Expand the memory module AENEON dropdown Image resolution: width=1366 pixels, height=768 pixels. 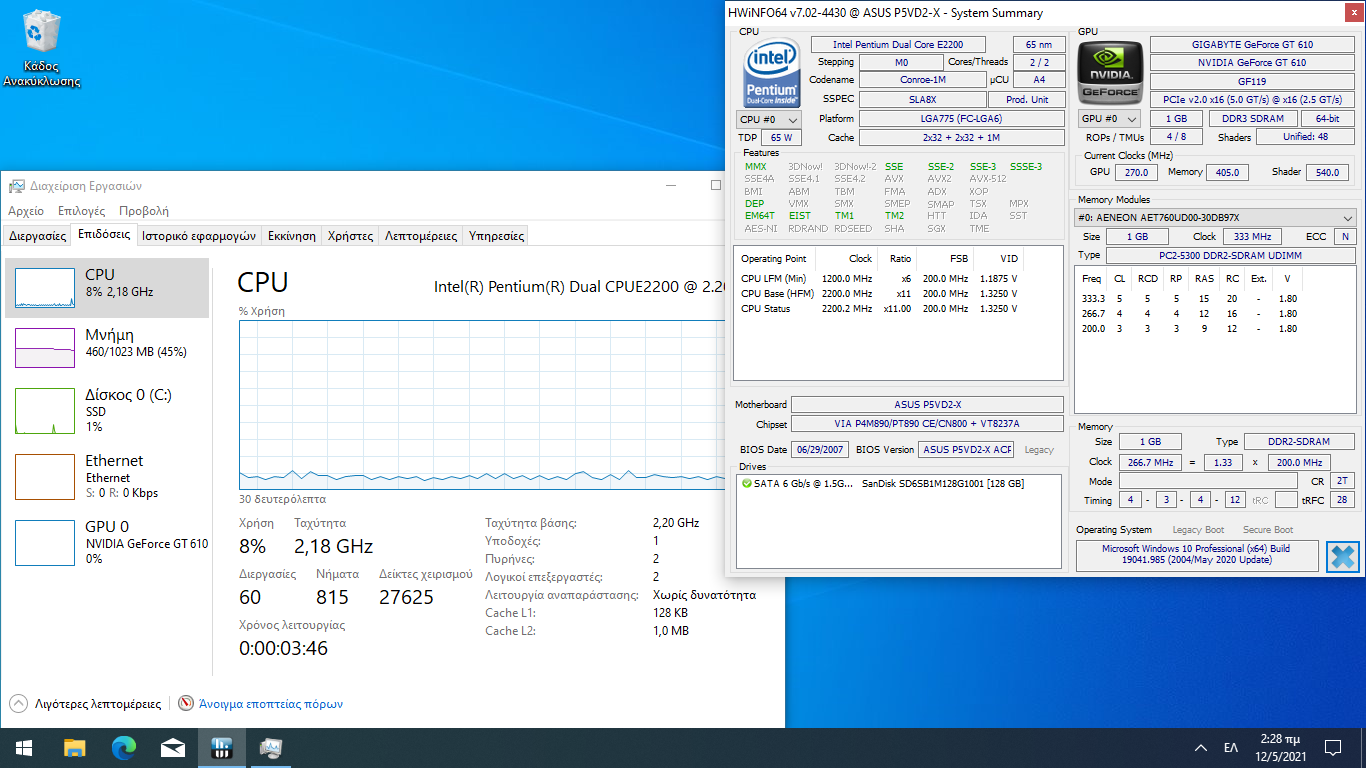(x=1215, y=218)
